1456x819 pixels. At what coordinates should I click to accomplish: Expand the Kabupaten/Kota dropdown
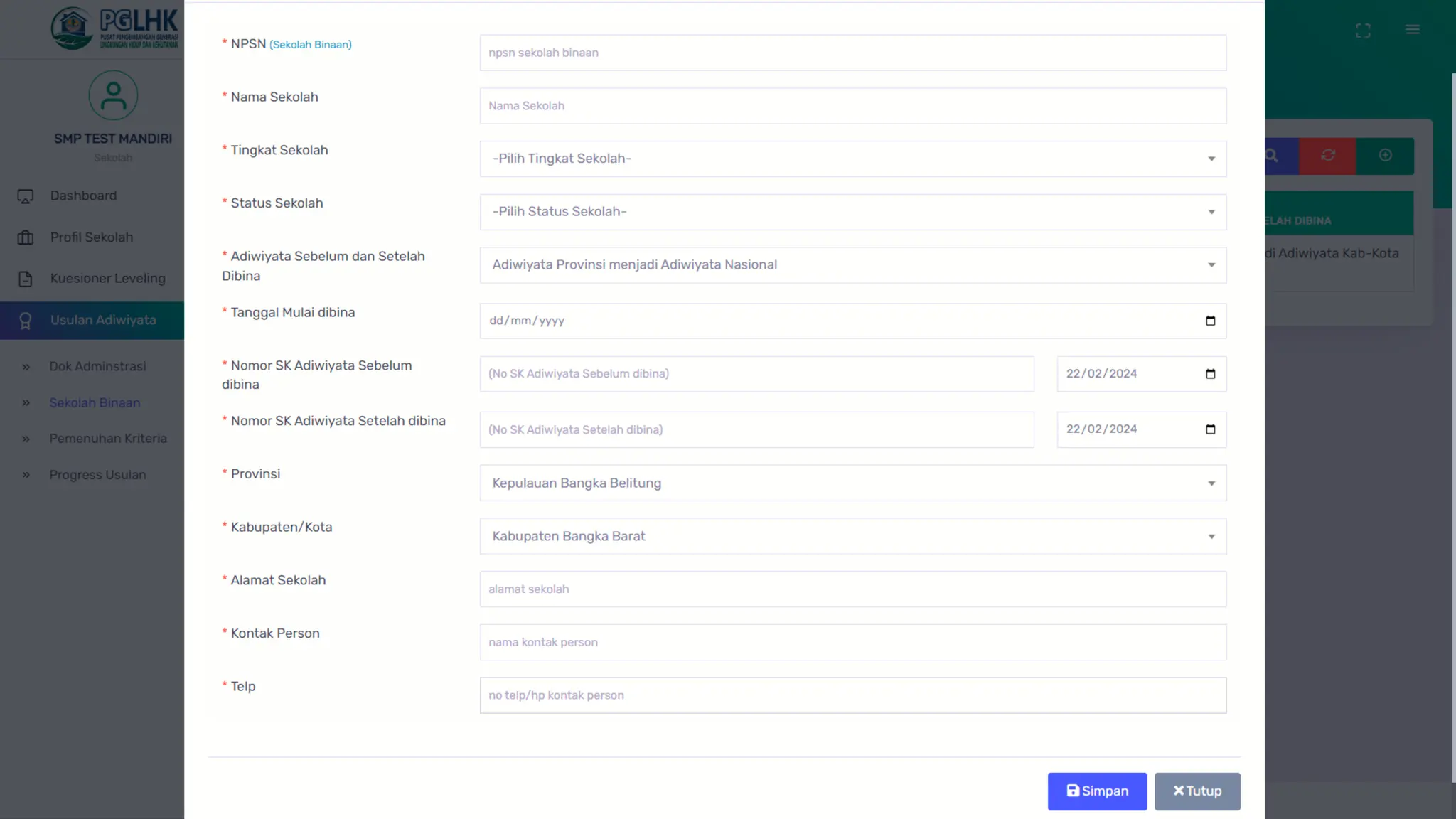(852, 536)
